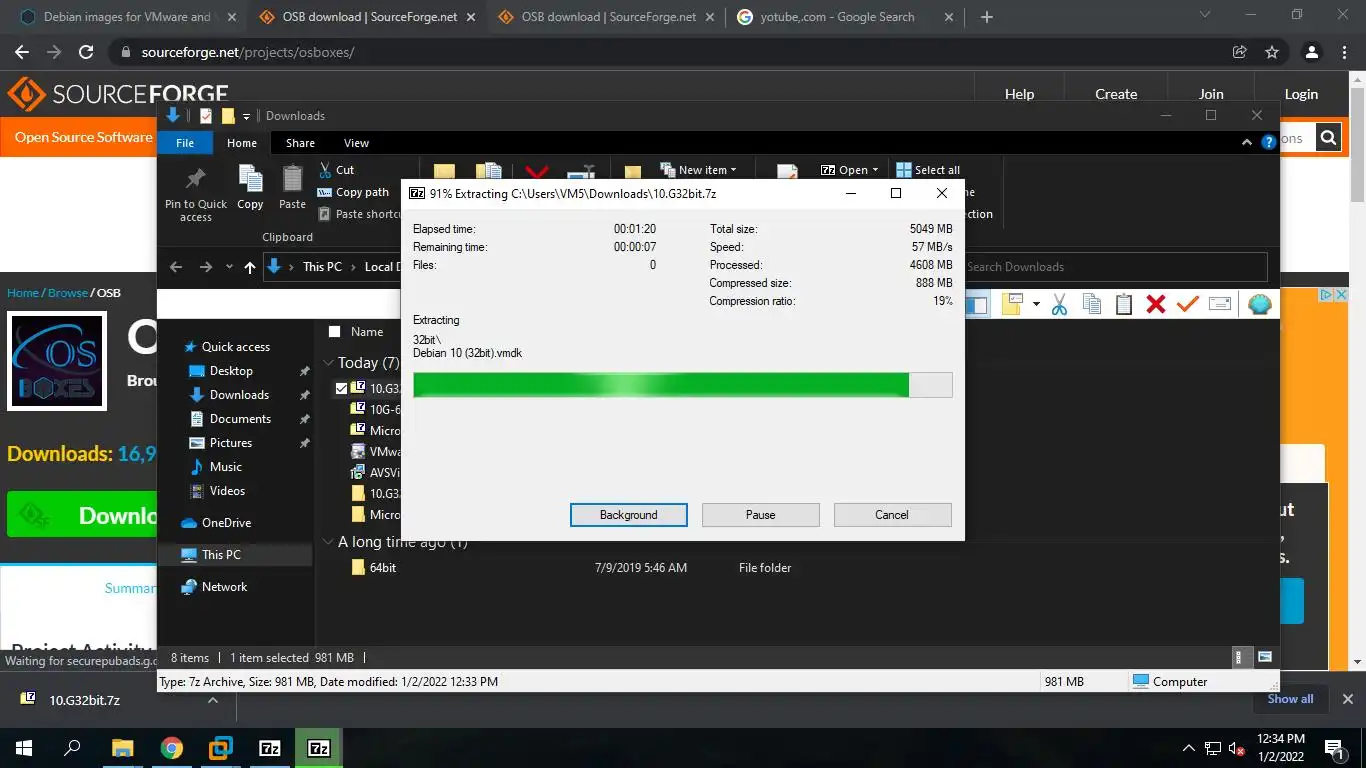The width and height of the screenshot is (1366, 768).
Task: Click the muted volume tray icon
Action: pyautogui.click(x=1237, y=748)
